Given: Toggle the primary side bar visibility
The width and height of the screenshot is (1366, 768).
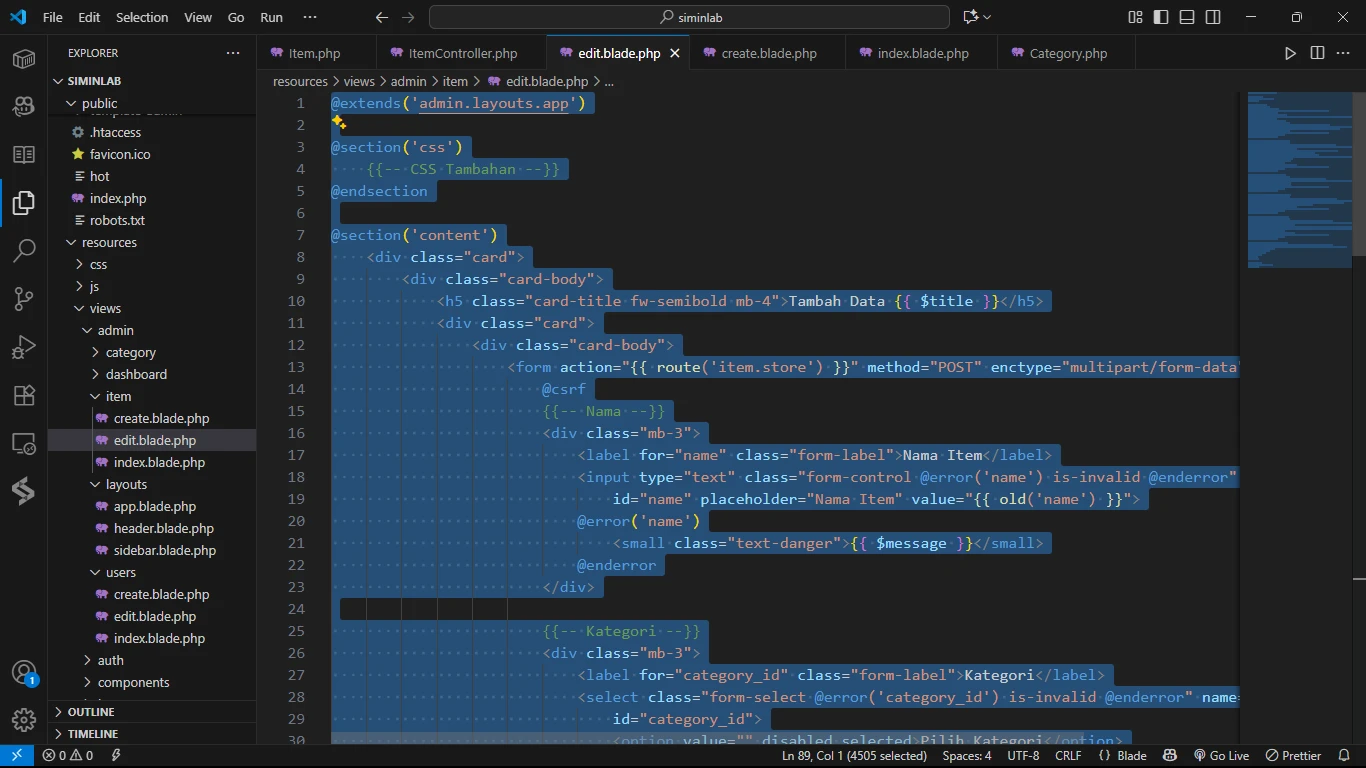Looking at the screenshot, I should [x=1161, y=17].
